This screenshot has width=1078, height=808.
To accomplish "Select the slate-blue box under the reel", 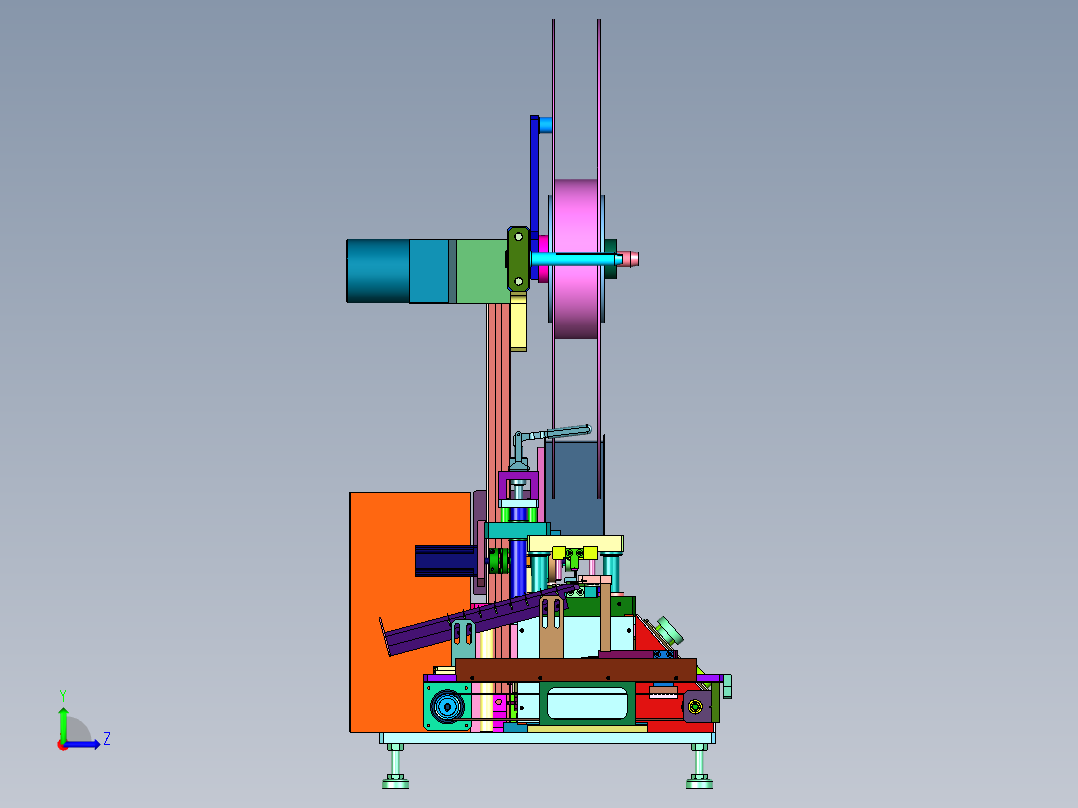I will pos(574,488).
